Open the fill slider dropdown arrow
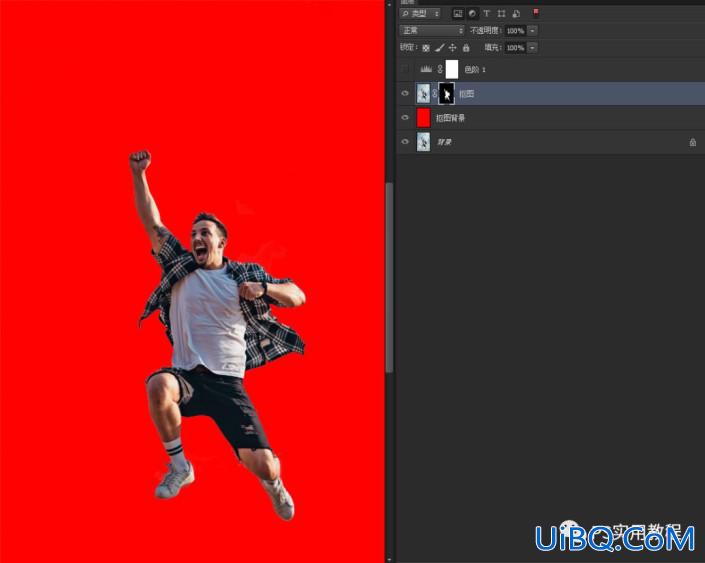The height and width of the screenshot is (563, 705). point(532,47)
